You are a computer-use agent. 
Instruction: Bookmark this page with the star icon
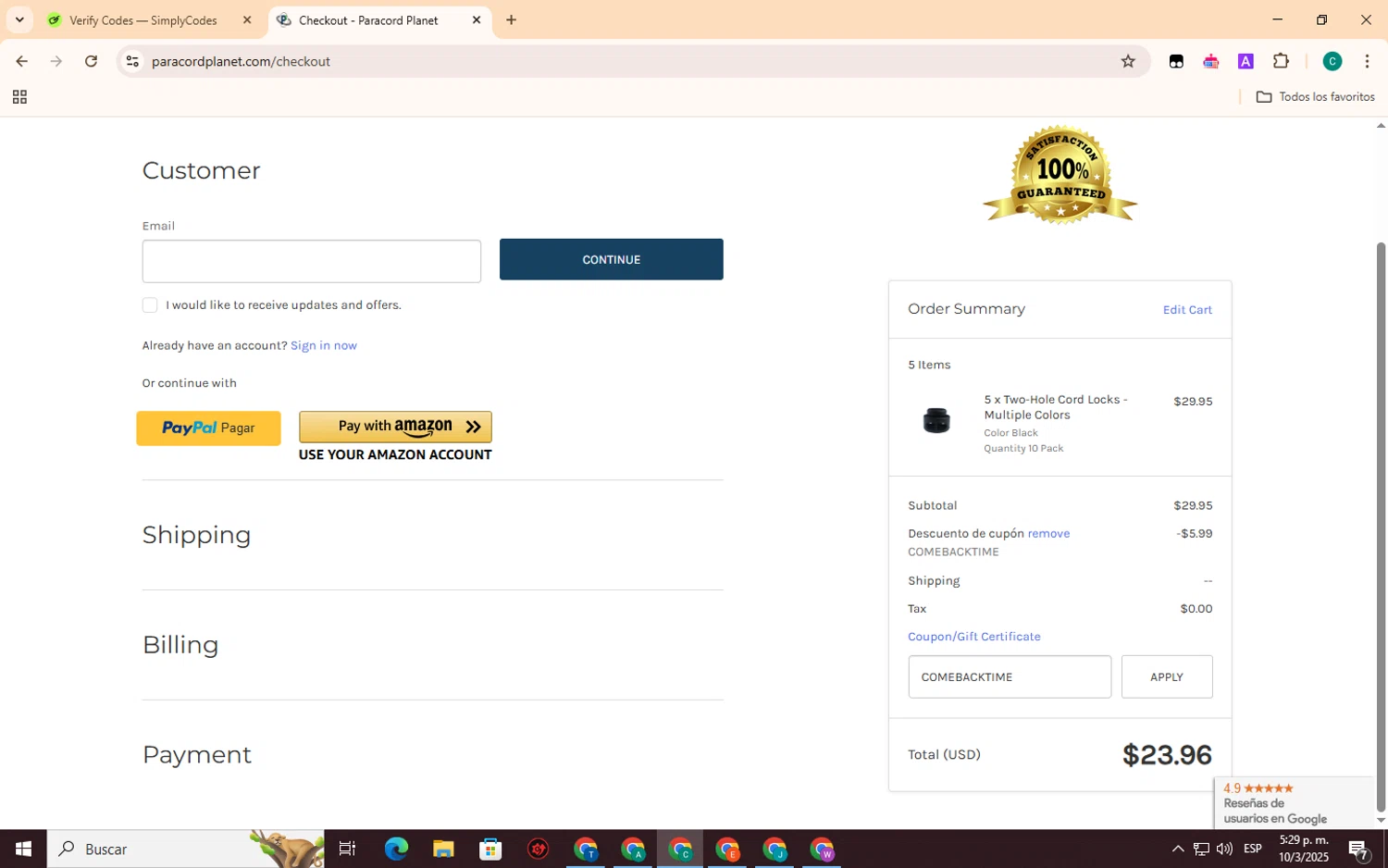(1128, 61)
